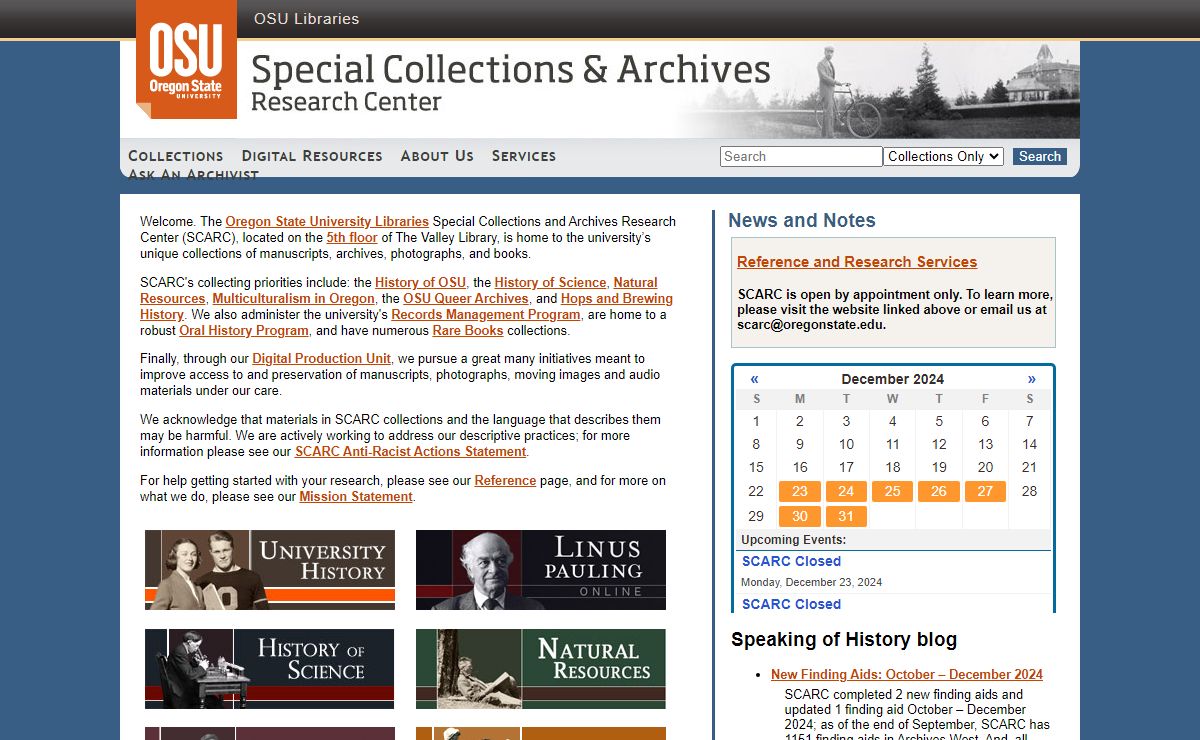Open the Oregon State University Libraries link
The image size is (1200, 740).
(327, 222)
